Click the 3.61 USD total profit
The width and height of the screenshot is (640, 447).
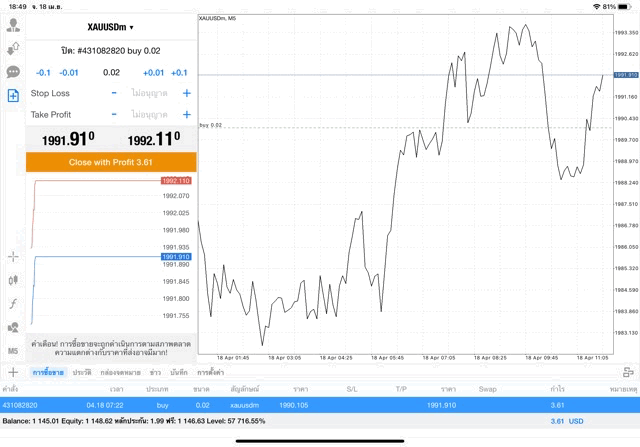(x=567, y=421)
